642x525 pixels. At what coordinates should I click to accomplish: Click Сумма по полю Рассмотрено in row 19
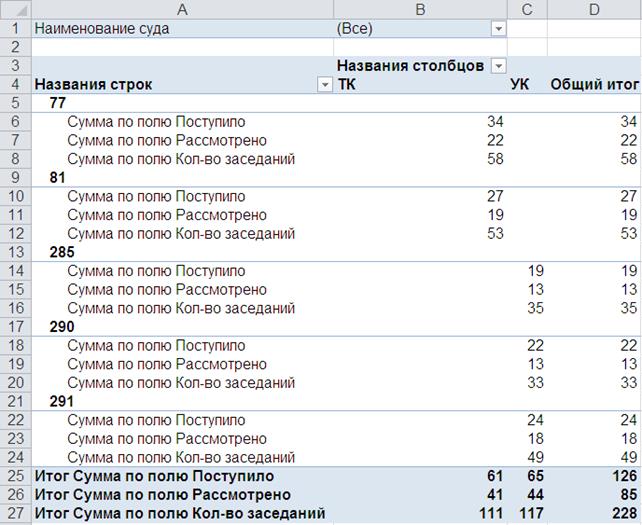click(x=167, y=364)
